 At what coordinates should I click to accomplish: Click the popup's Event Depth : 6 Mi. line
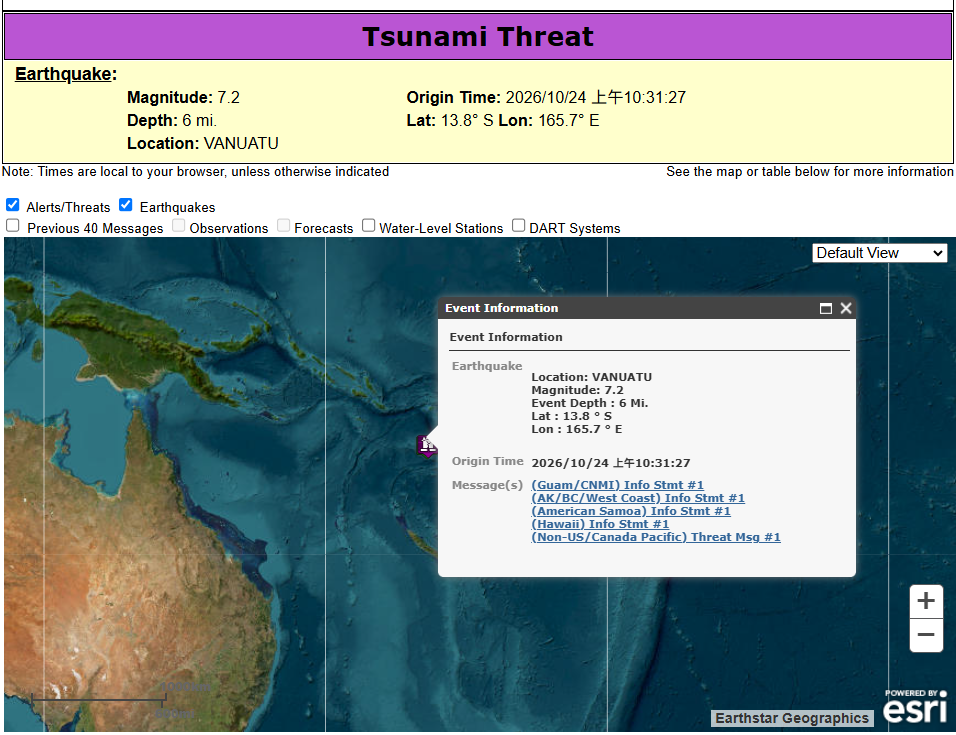(x=590, y=403)
